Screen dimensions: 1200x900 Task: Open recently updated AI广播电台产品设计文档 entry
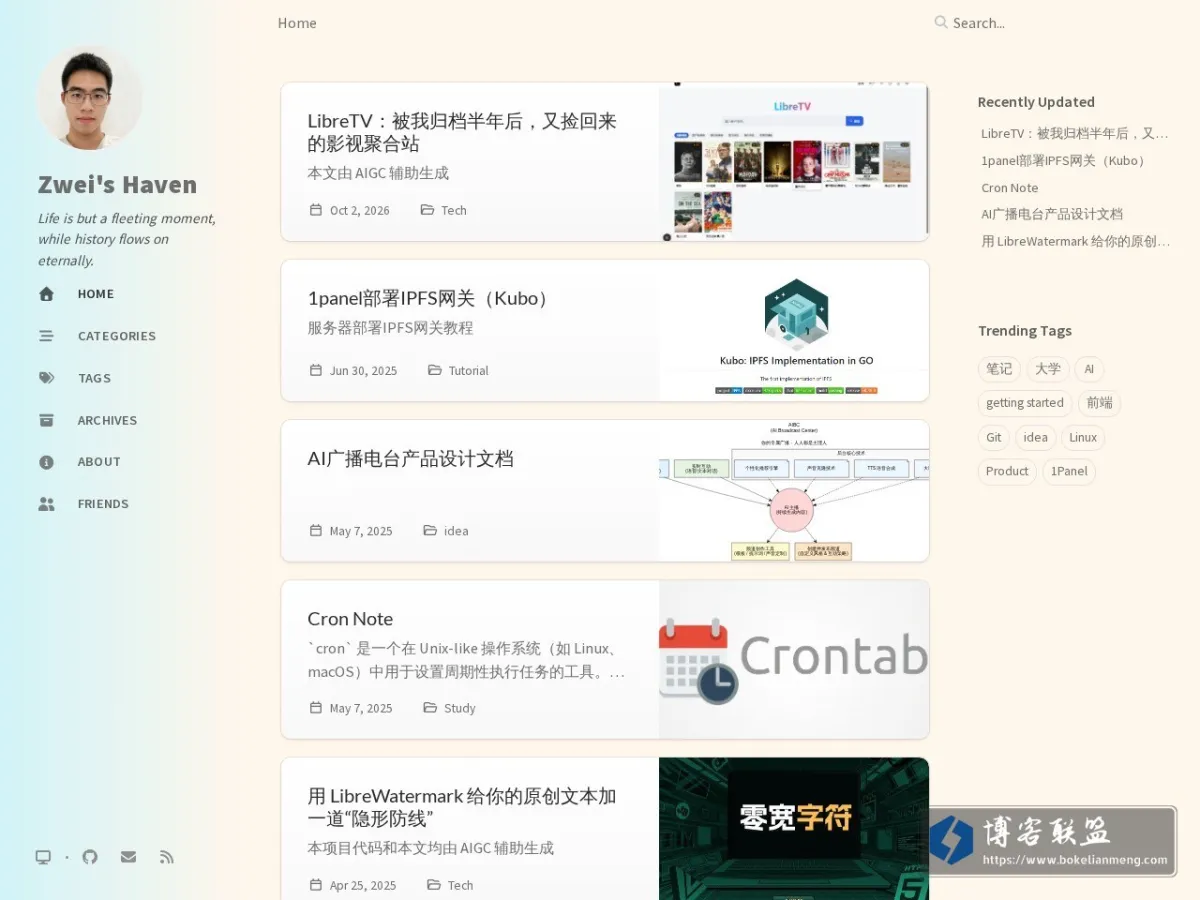point(1052,214)
